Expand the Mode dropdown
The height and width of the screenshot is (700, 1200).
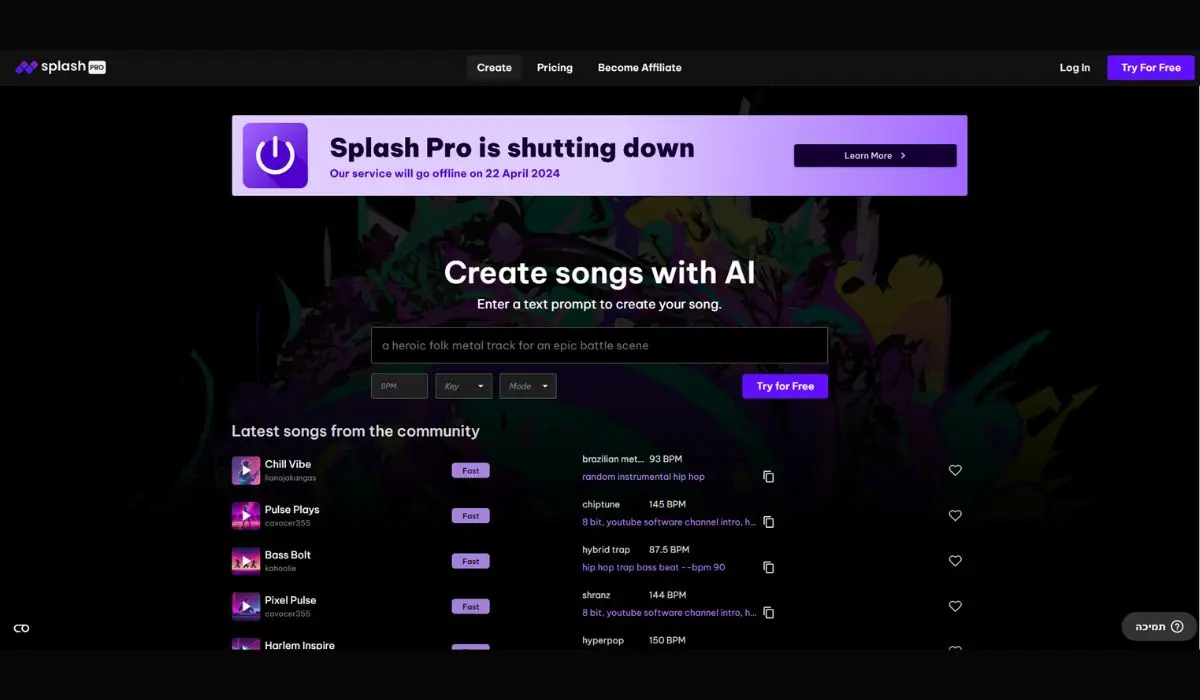528,385
